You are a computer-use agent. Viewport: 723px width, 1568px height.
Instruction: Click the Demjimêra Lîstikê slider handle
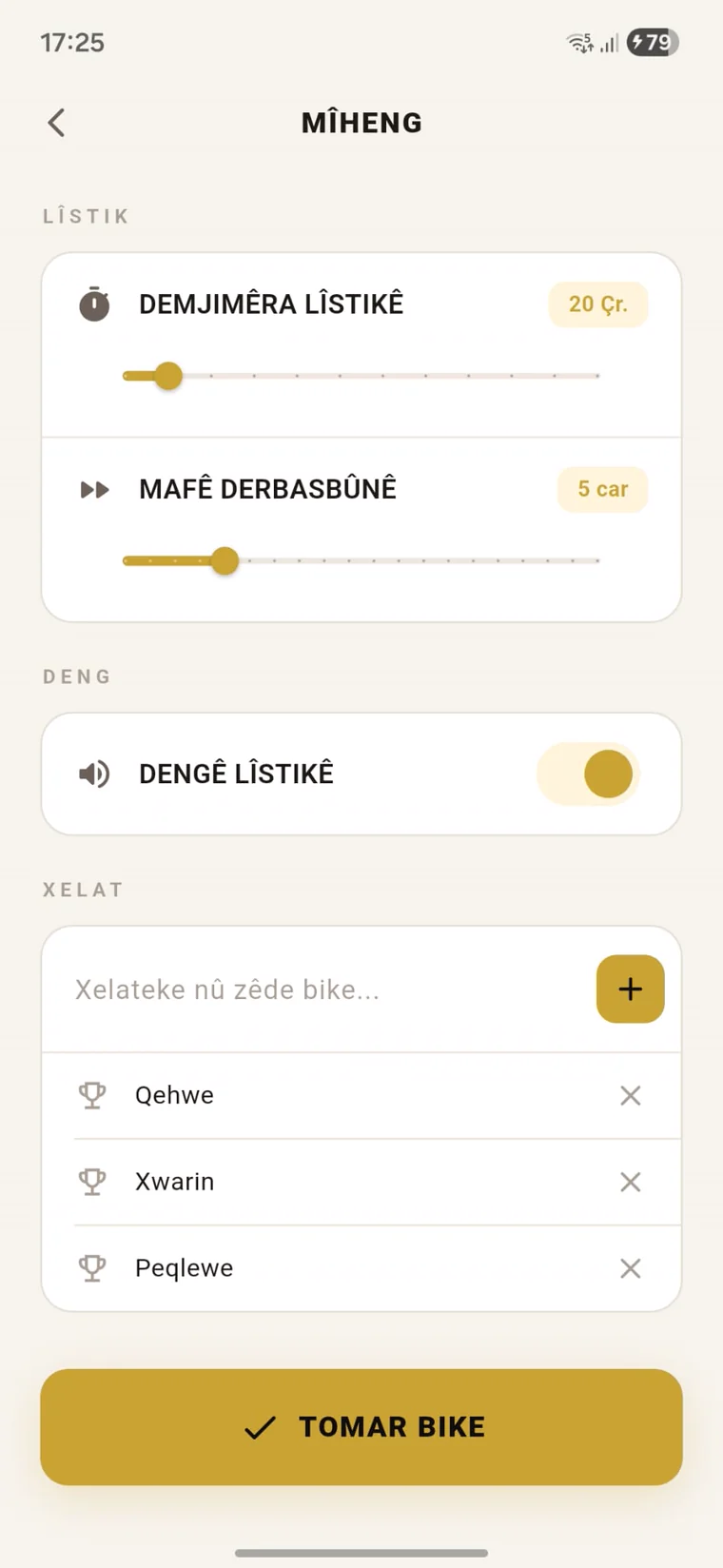pyautogui.click(x=168, y=376)
